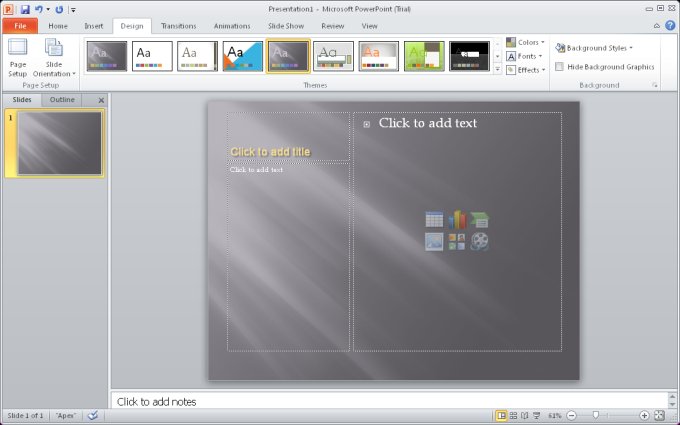
Task: Open the Insert ribbon tab
Action: [x=94, y=26]
